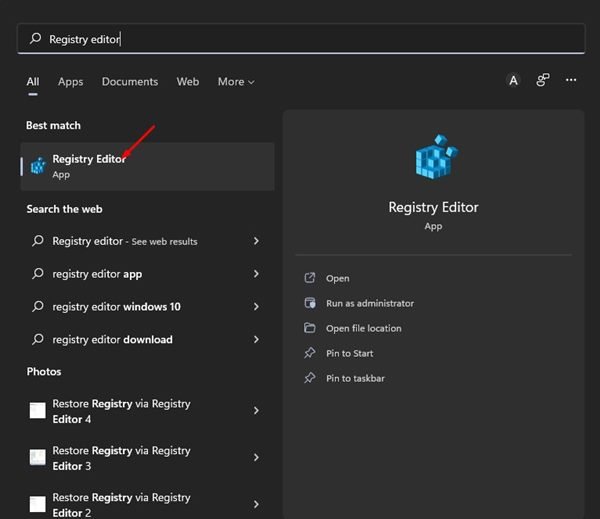600x519 pixels.
Task: Expand arrow for Restore Registry Editor 2
Action: 256,504
